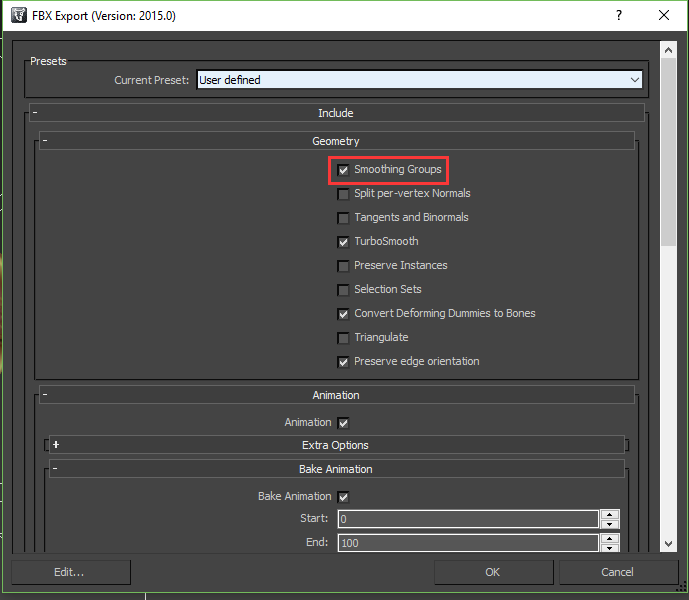Viewport: 689px width, 600px height.
Task: Increase Start value with up spinner
Action: pos(609,515)
